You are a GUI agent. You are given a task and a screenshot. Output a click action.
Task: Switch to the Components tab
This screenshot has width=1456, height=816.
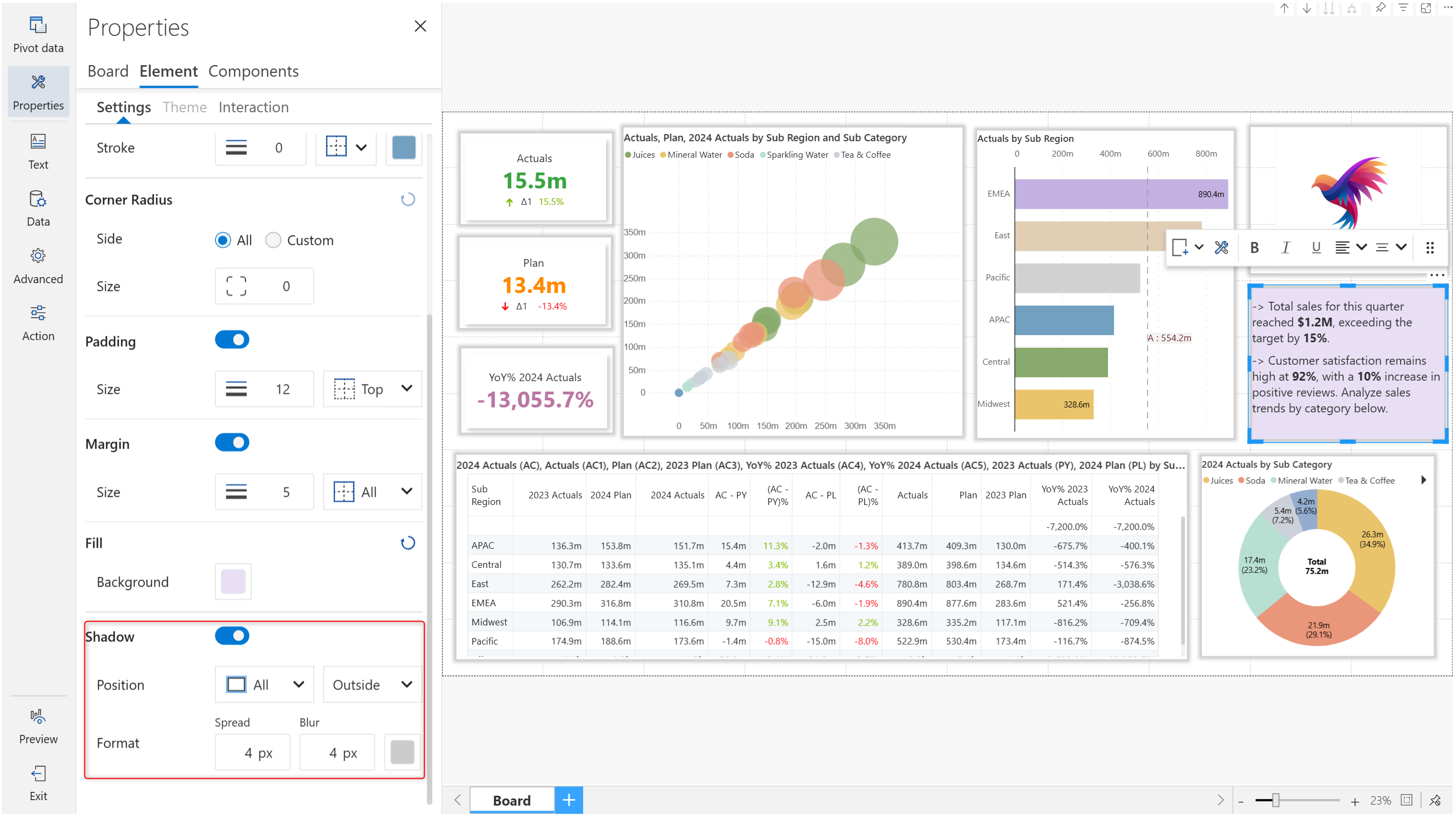tap(253, 71)
